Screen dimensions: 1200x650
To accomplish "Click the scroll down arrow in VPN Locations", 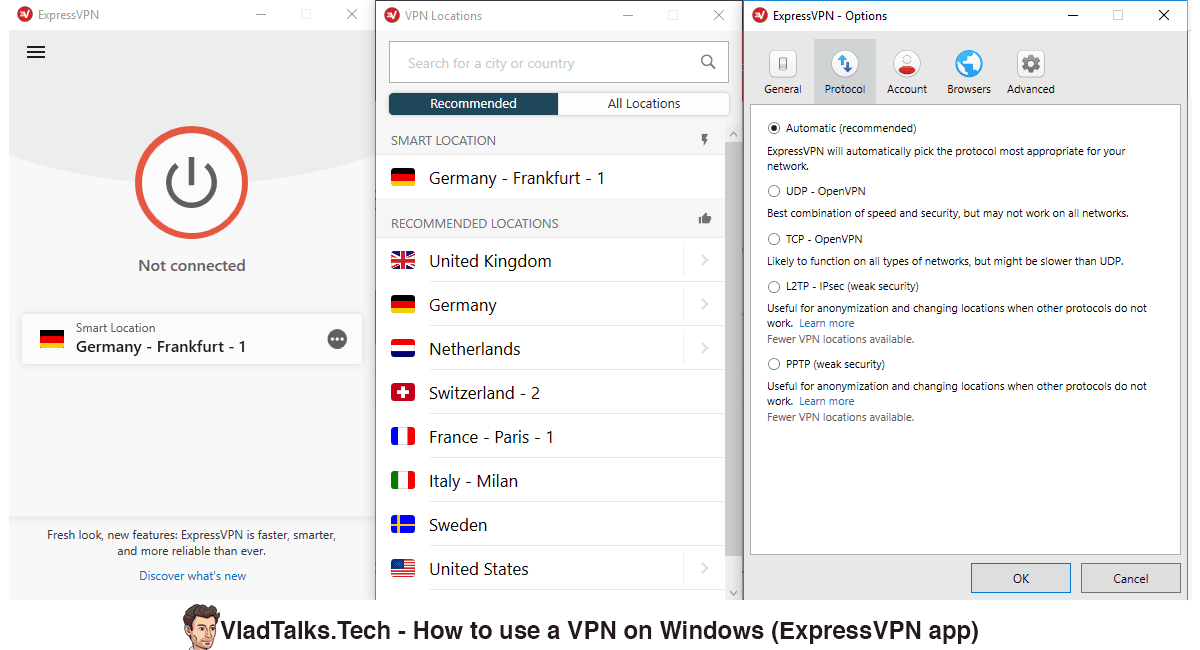I will pyautogui.click(x=733, y=593).
